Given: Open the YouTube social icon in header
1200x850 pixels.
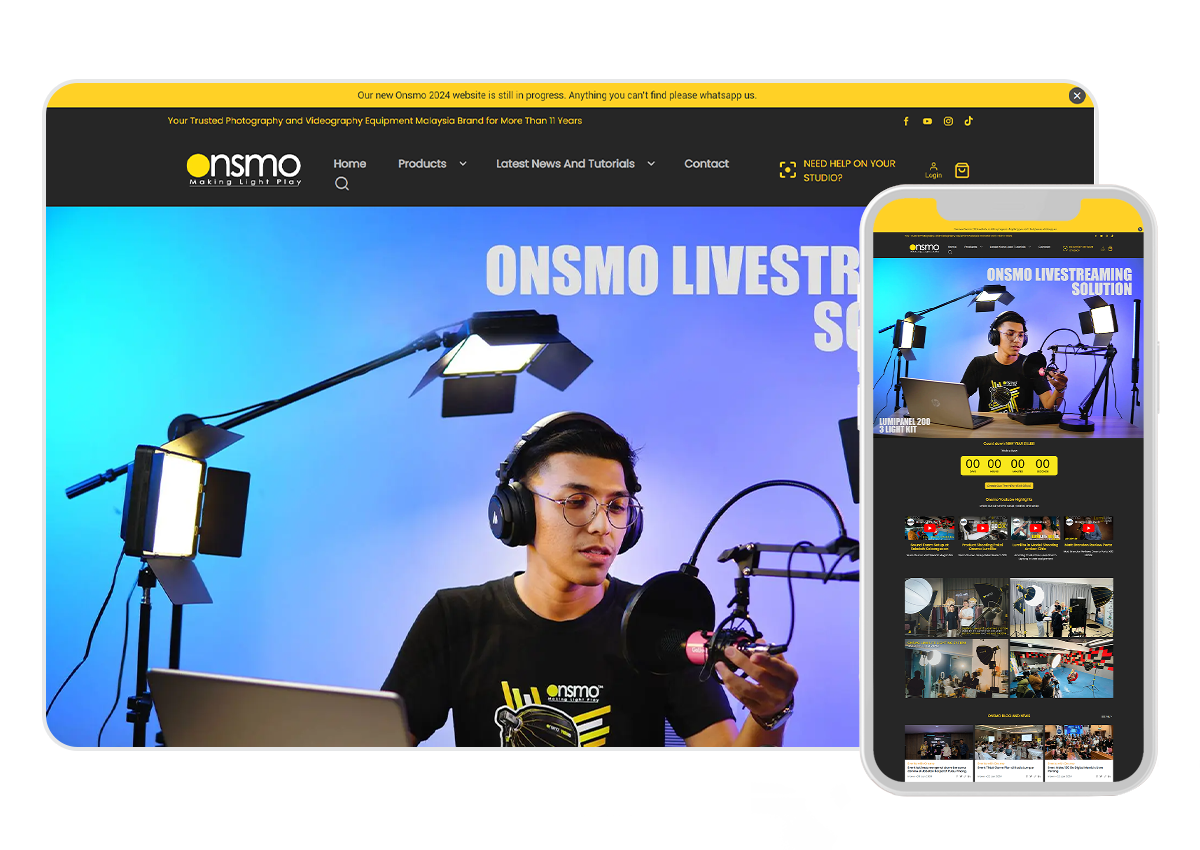Looking at the screenshot, I should click(x=927, y=121).
